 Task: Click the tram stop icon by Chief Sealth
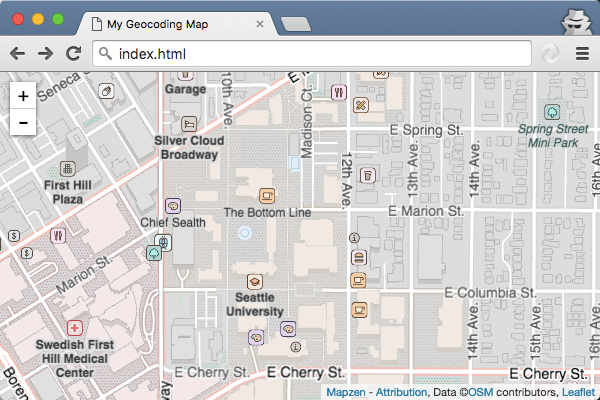click(x=163, y=242)
